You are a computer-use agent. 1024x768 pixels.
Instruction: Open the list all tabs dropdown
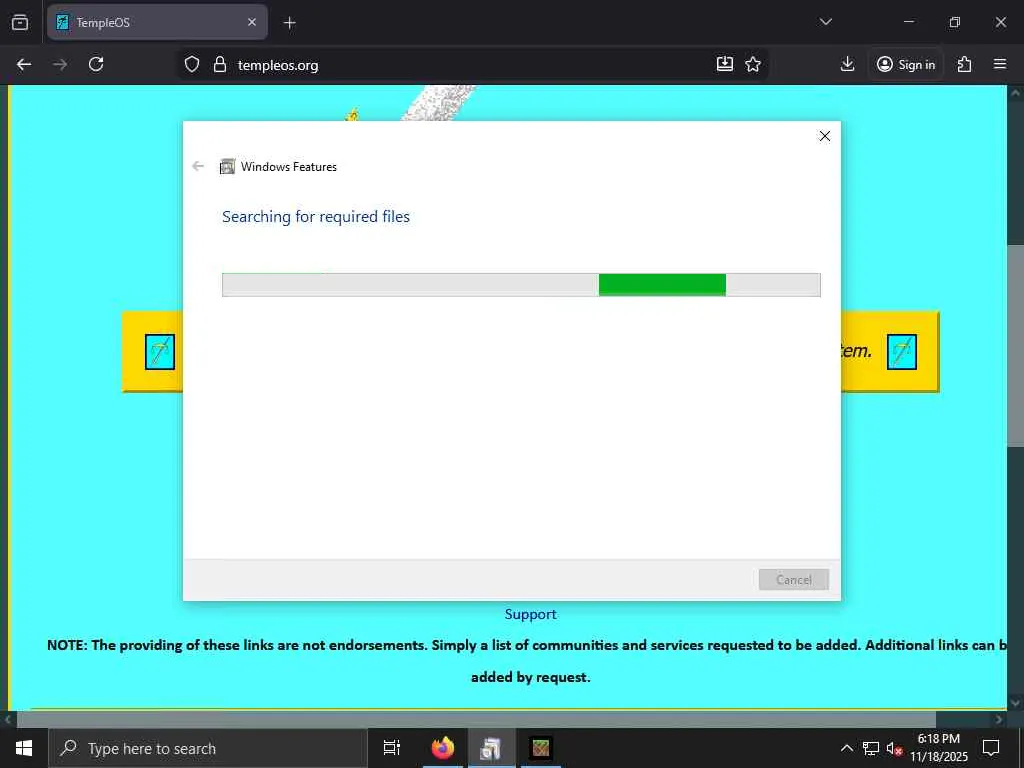825,22
